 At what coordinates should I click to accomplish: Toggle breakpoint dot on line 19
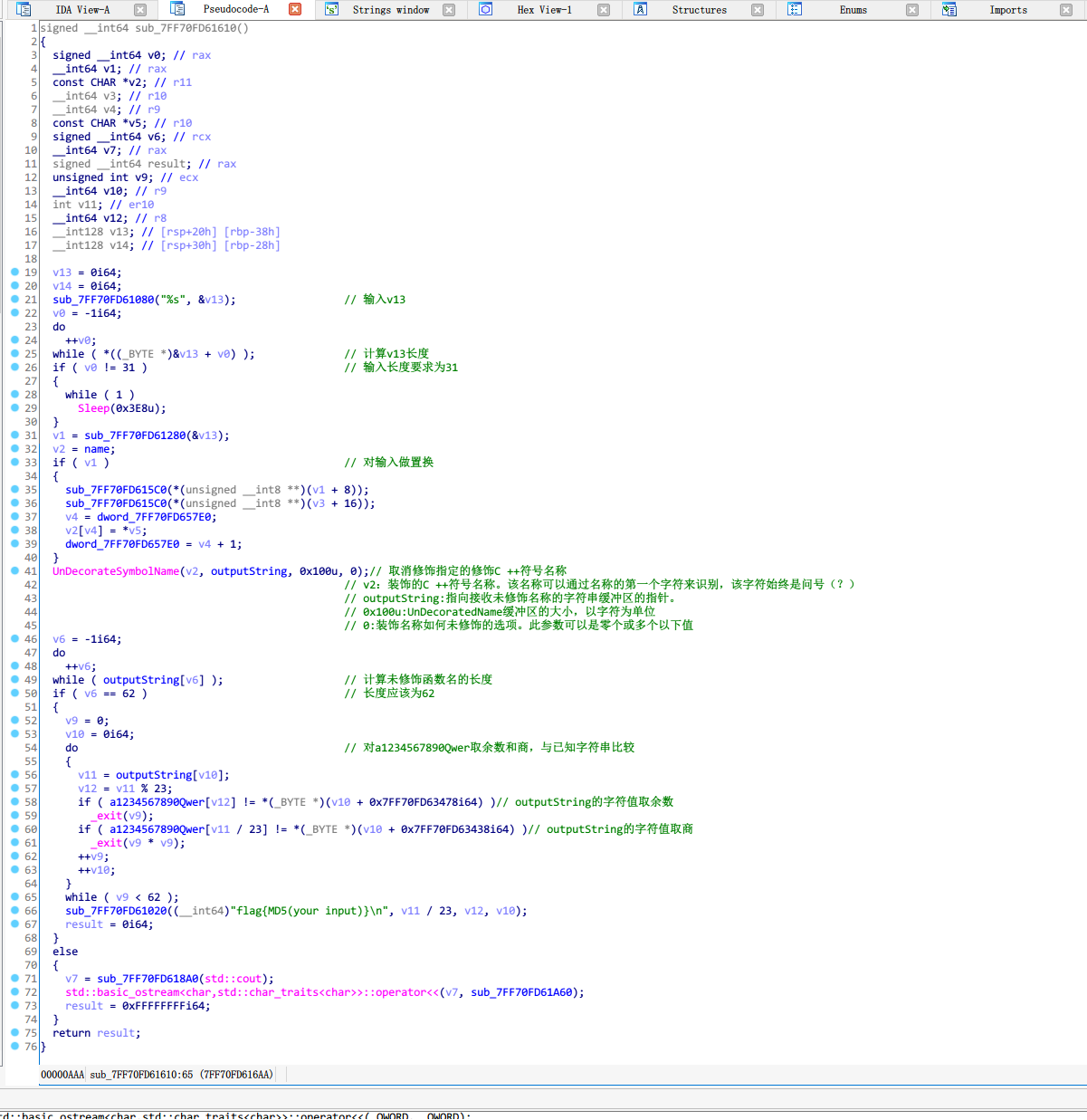pos(14,272)
